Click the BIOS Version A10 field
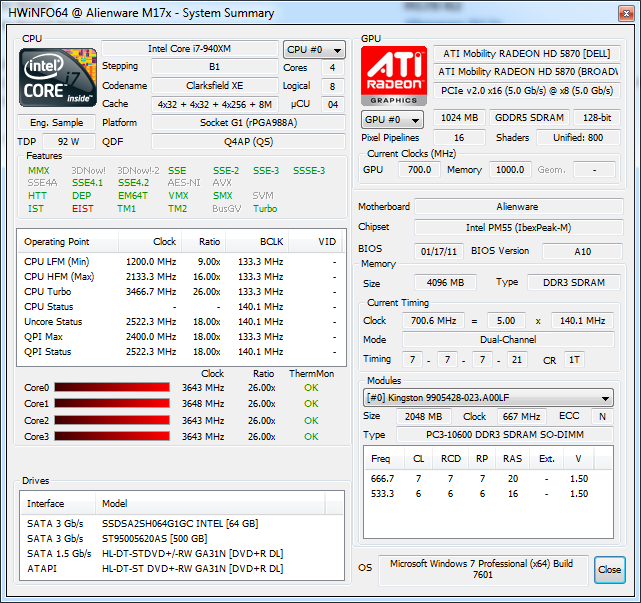This screenshot has height=603, width=641. (583, 251)
